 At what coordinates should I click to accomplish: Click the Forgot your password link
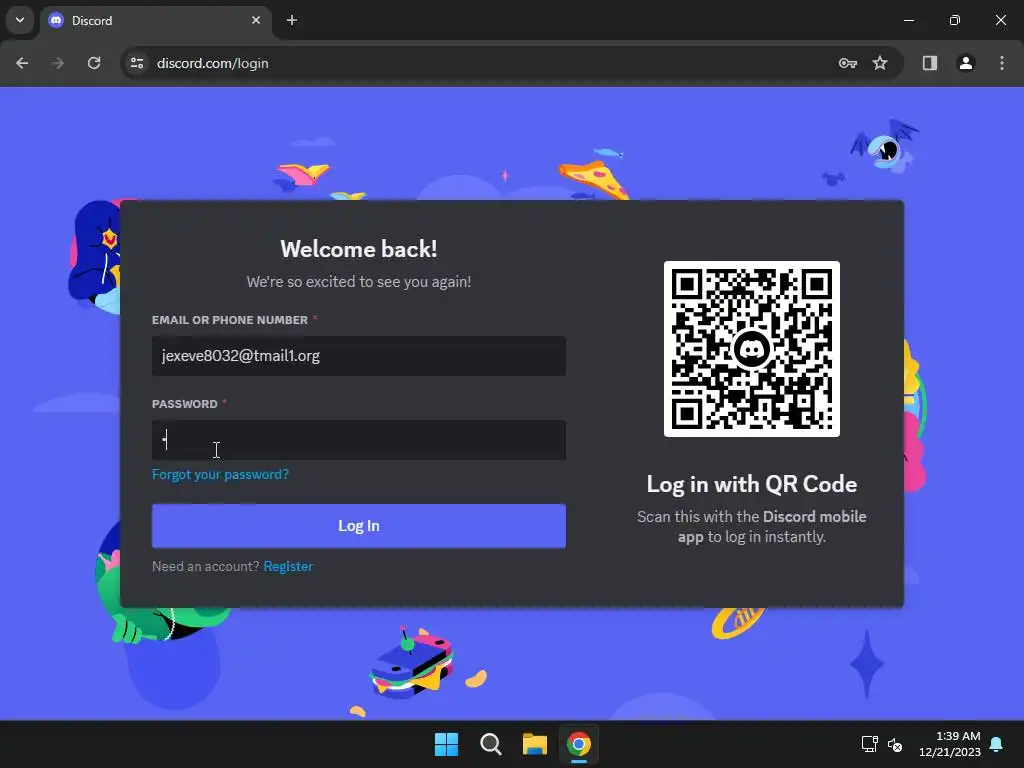coord(220,475)
